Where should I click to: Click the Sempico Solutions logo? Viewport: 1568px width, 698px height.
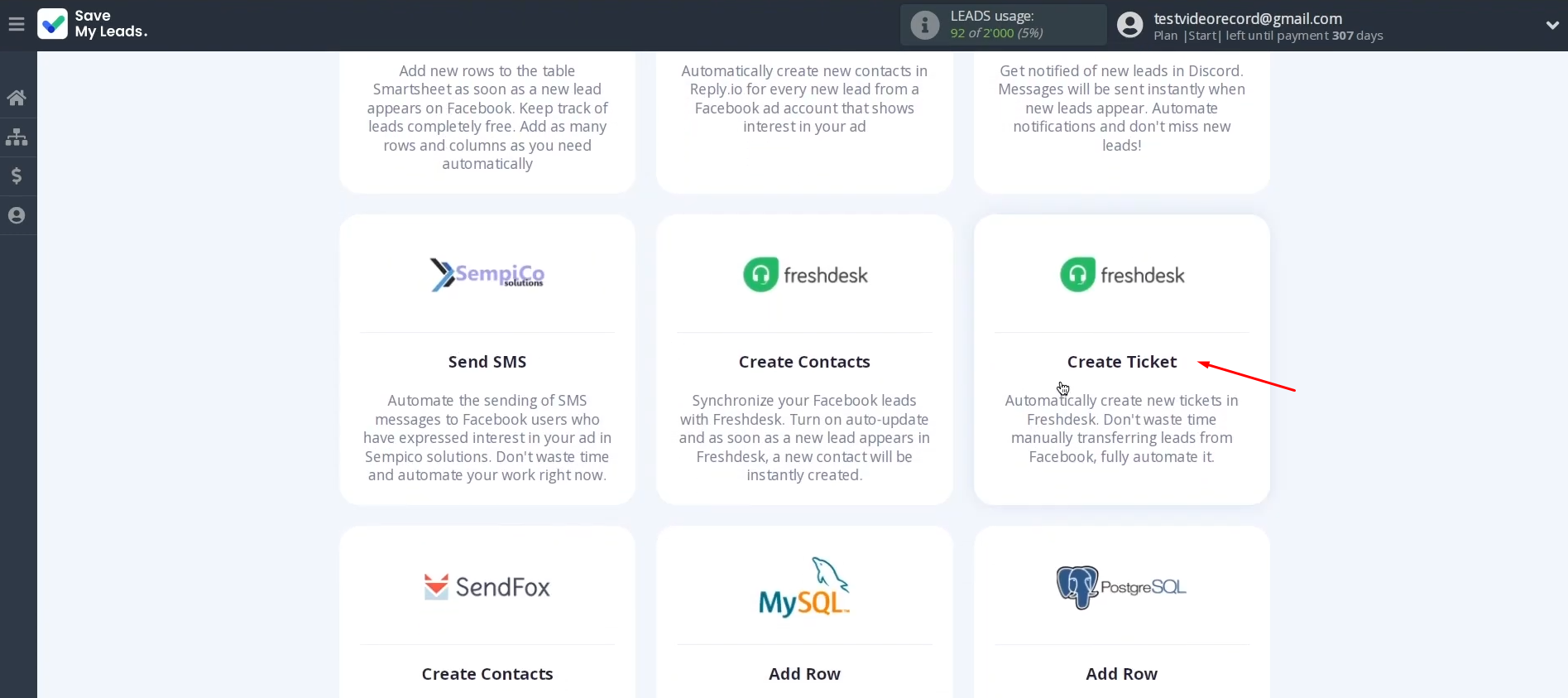click(x=487, y=275)
